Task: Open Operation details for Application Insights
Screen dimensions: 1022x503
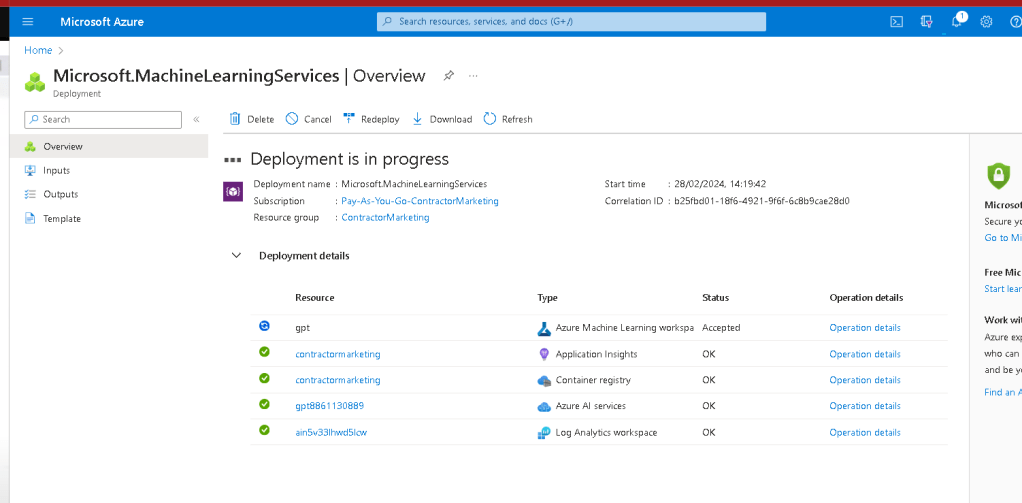Action: tap(865, 354)
